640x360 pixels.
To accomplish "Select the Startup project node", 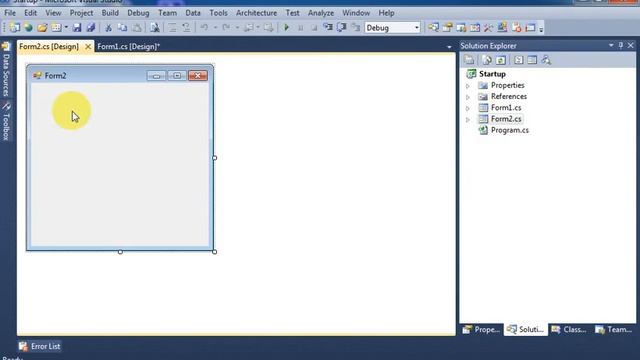I will click(492, 74).
